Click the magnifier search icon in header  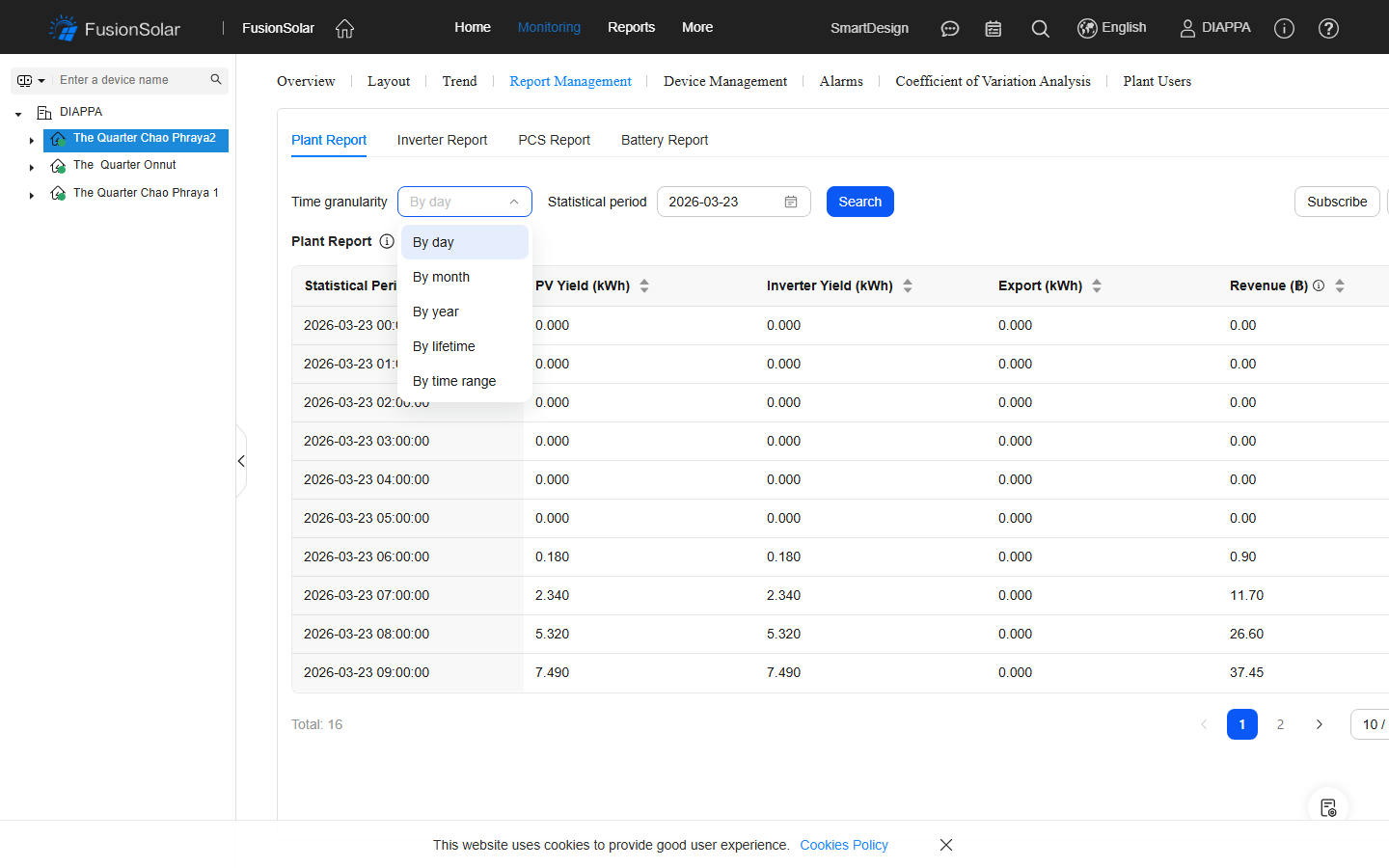[x=1040, y=28]
